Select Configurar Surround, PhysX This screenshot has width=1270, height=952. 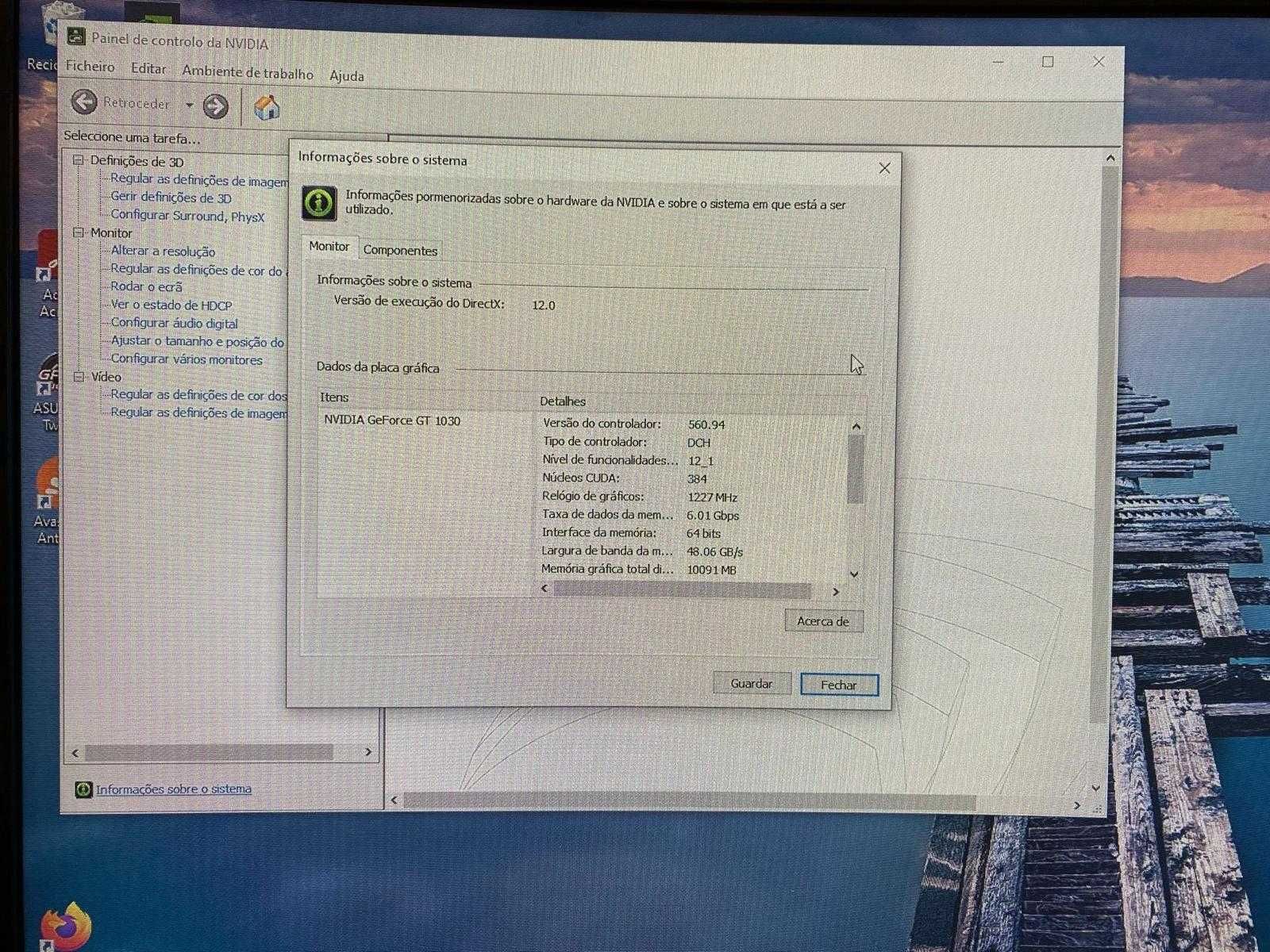pyautogui.click(x=187, y=216)
